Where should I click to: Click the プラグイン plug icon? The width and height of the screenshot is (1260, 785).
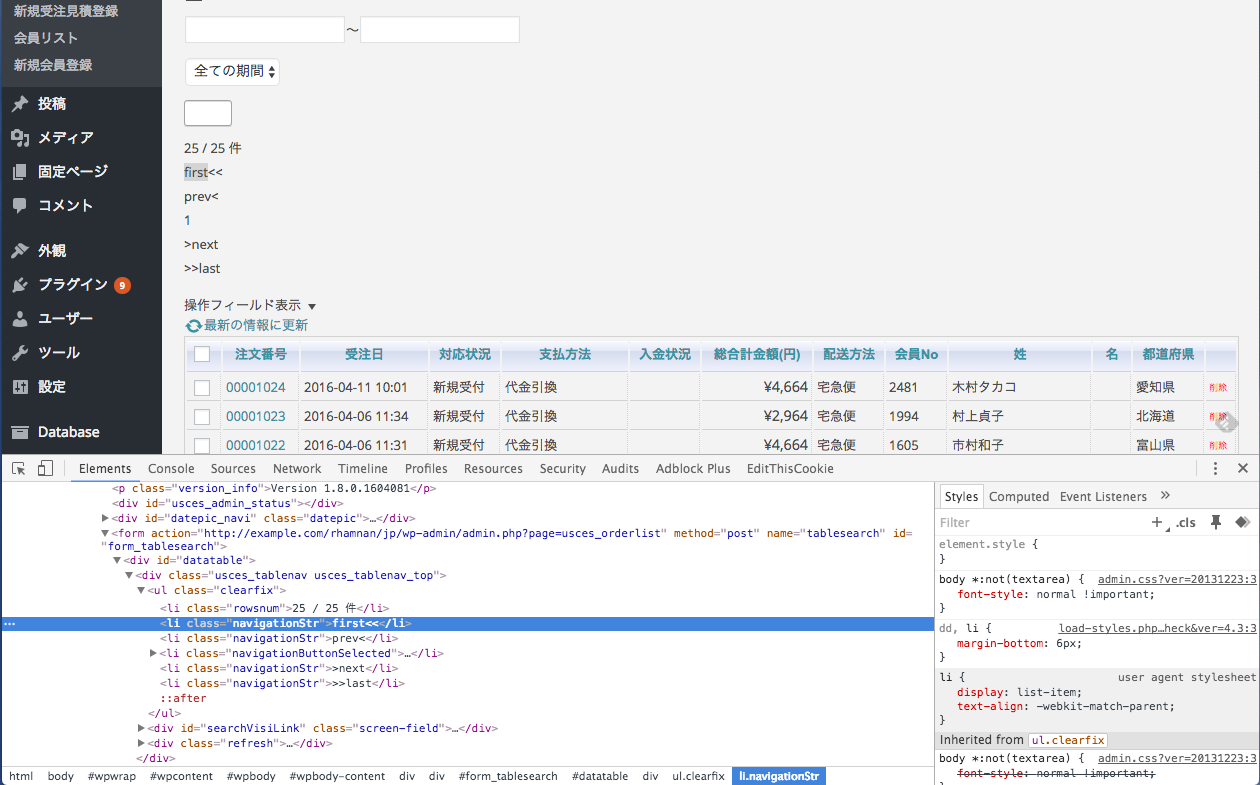tap(20, 285)
